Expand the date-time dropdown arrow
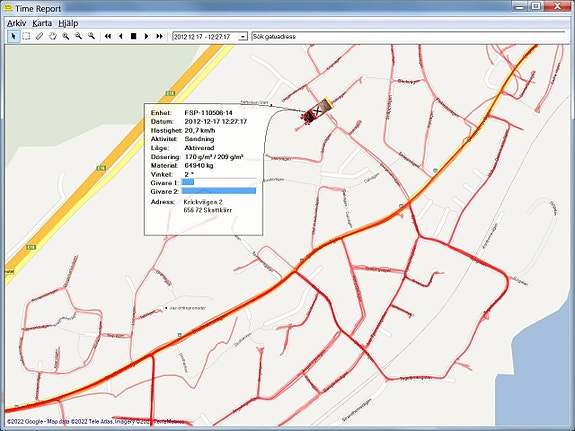This screenshot has height=431, width=575. 243,37
